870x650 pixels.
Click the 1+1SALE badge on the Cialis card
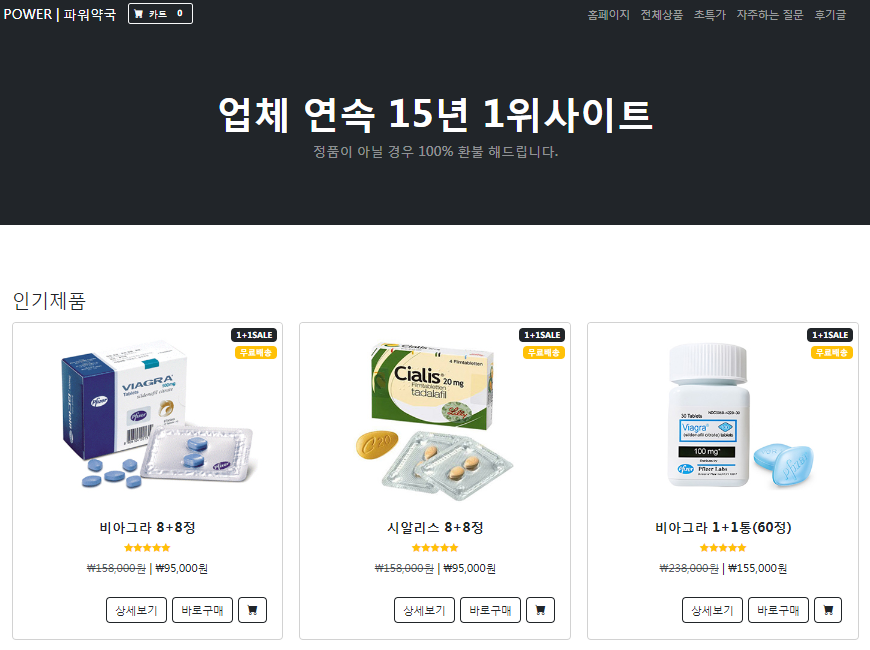(542, 335)
